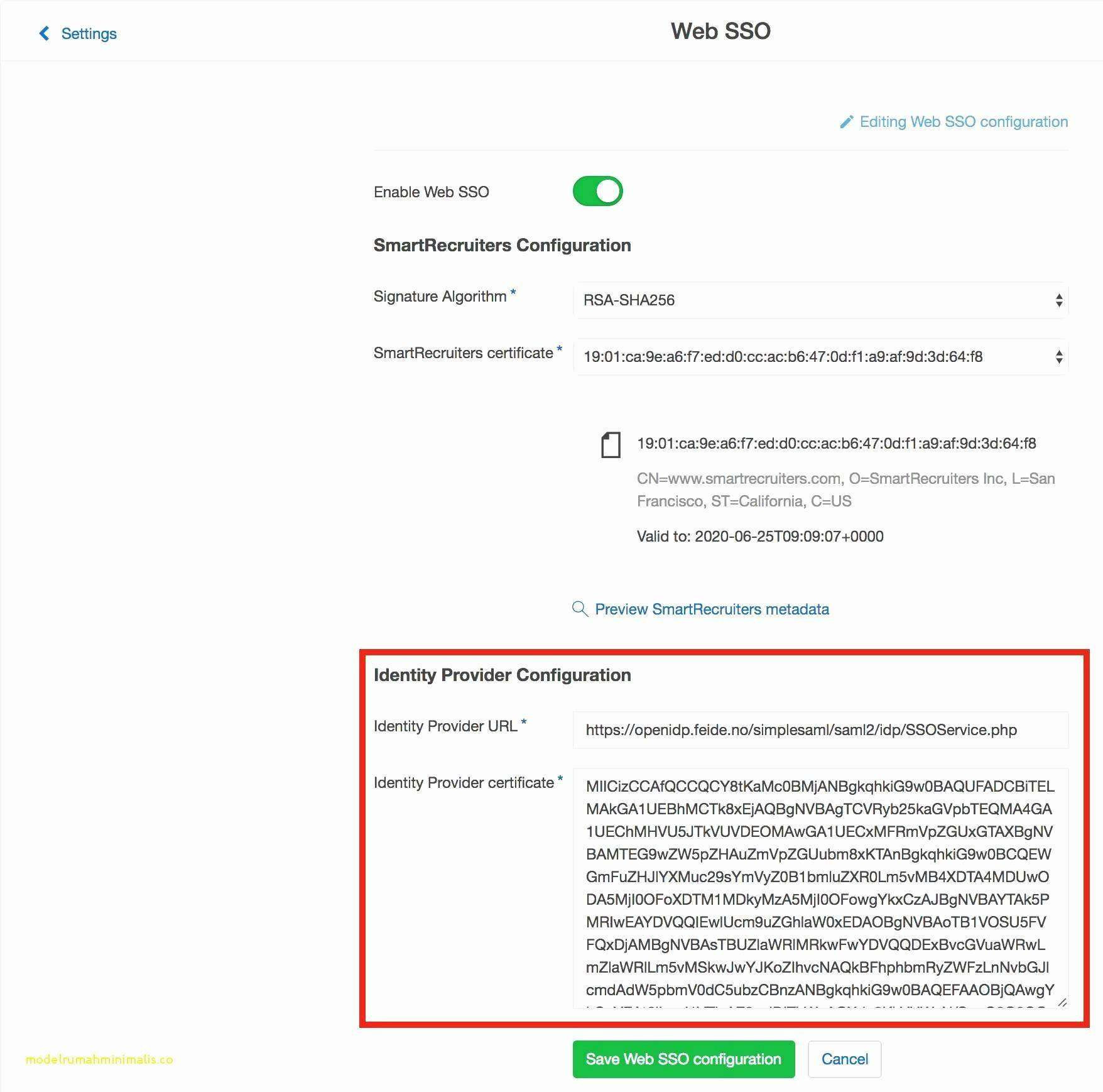This screenshot has height=1092, width=1103.
Task: Click the certificate fingerprint text entry
Action: click(x=836, y=443)
